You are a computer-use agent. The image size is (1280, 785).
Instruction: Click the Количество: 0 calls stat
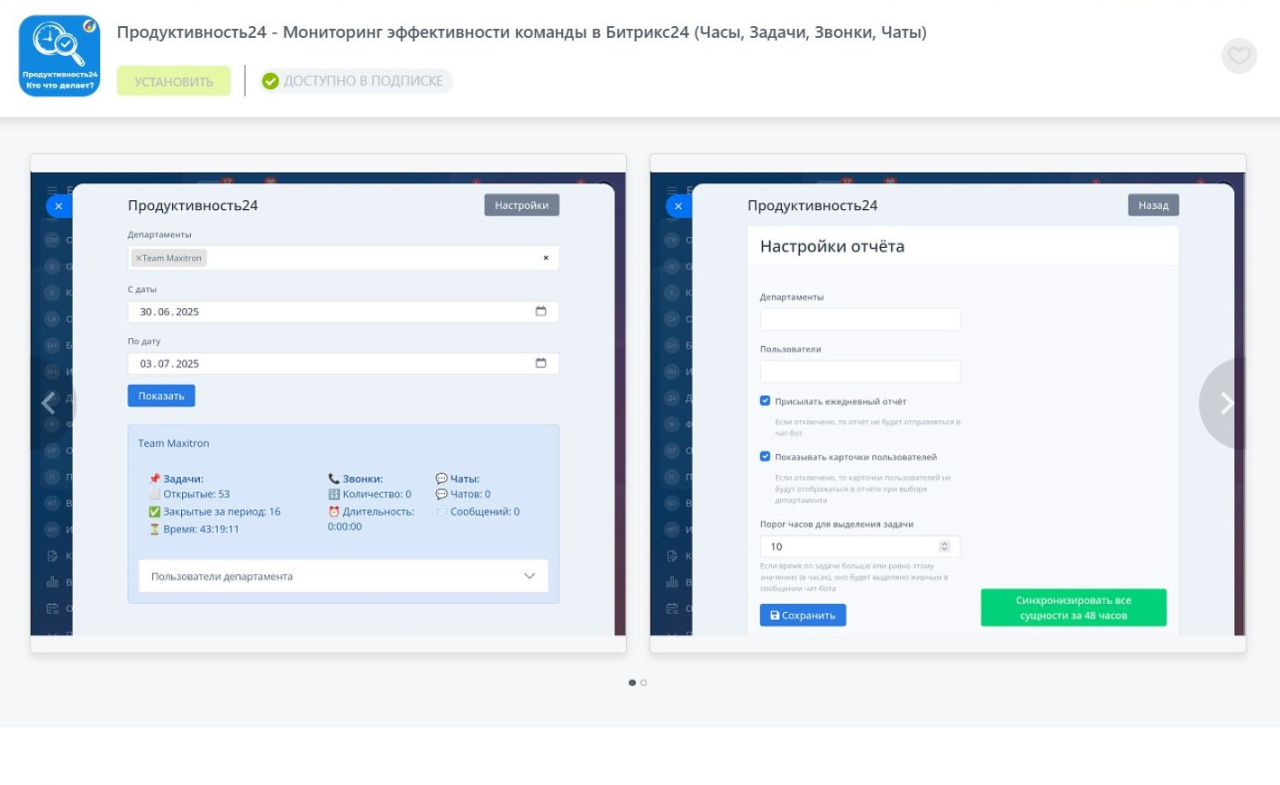click(x=370, y=494)
